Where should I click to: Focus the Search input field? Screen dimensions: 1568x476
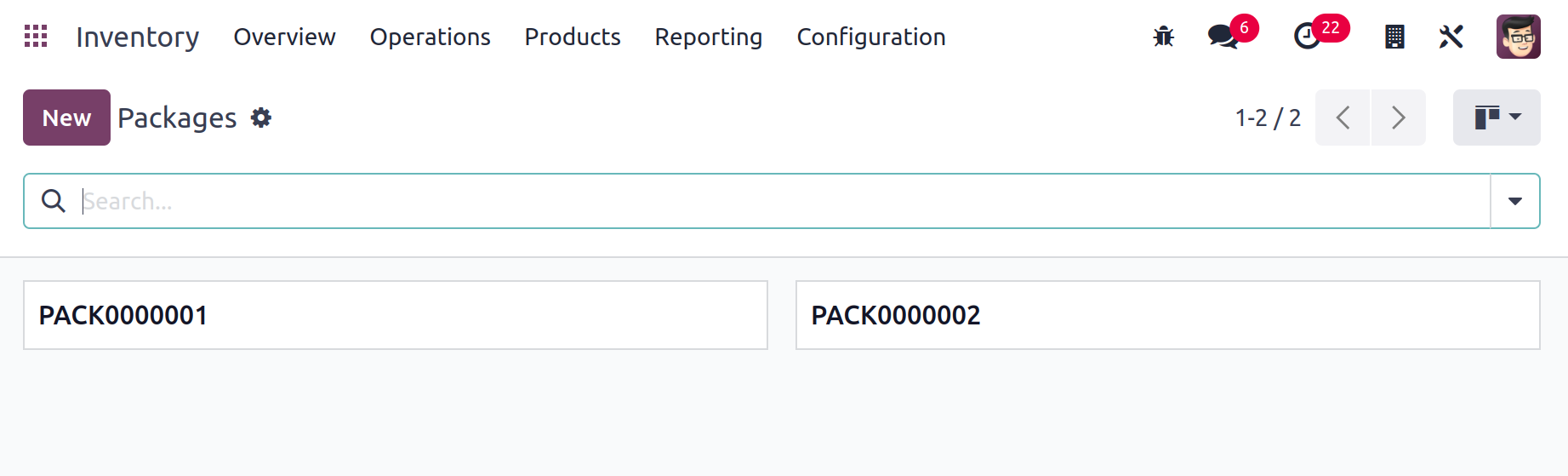pyautogui.click(x=766, y=201)
